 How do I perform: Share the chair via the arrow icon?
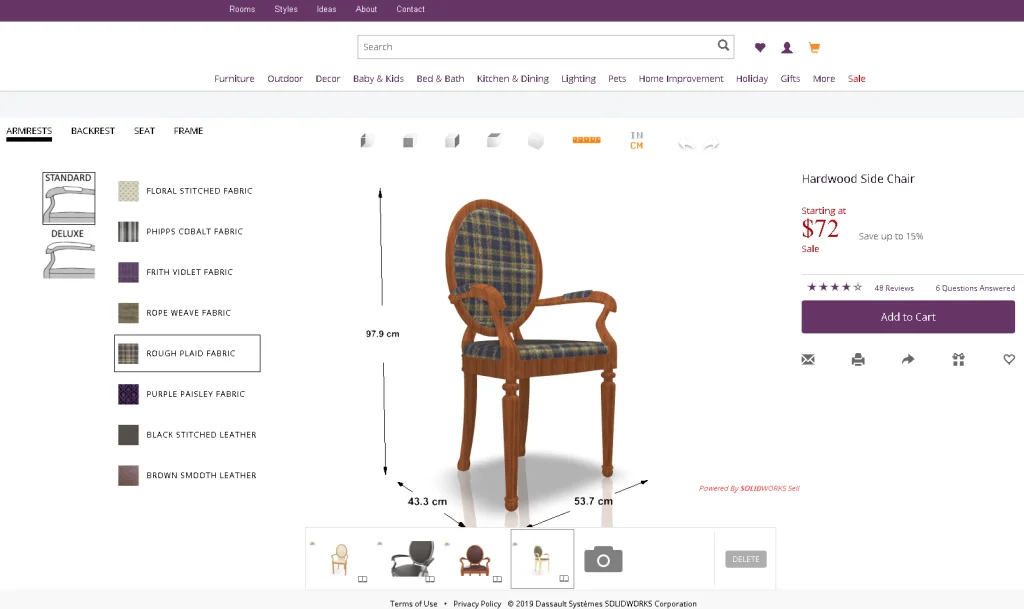point(908,359)
